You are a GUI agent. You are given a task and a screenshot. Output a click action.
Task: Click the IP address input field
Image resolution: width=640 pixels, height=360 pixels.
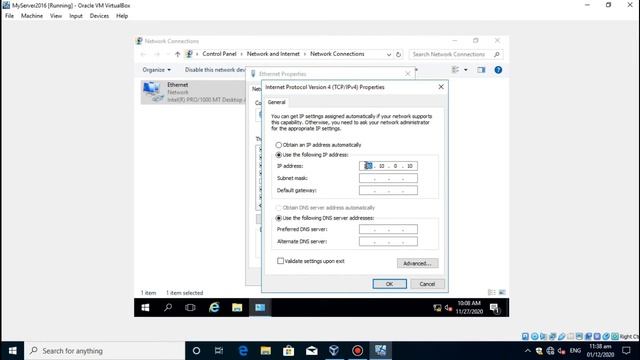click(388, 166)
